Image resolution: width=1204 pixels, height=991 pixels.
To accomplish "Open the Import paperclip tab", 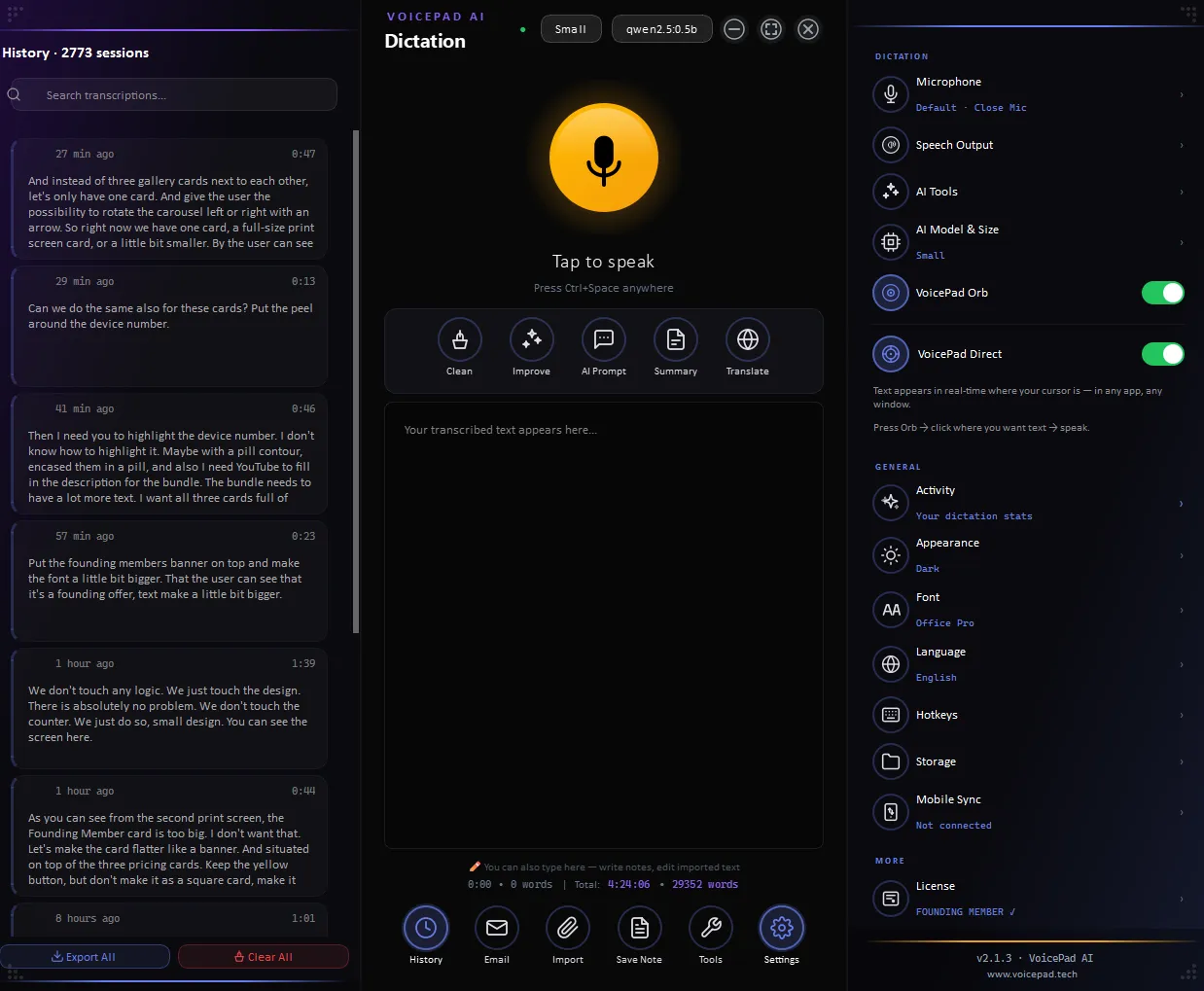I will coord(568,929).
